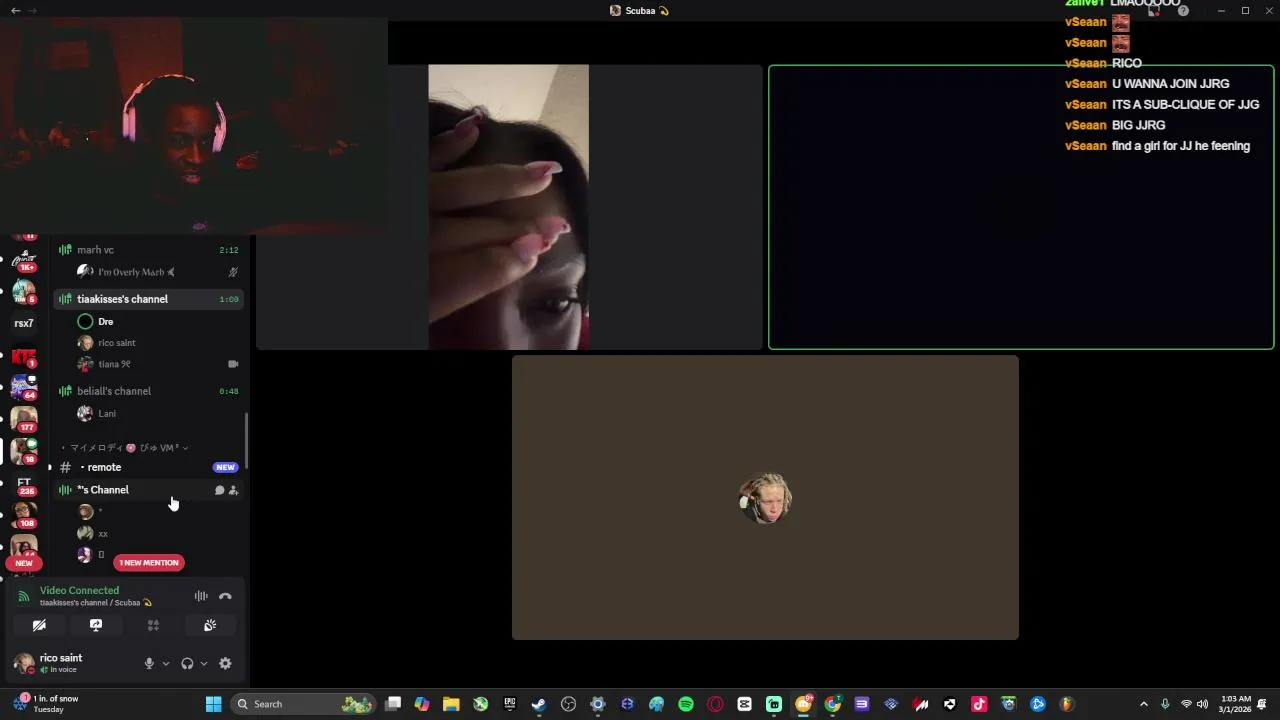
Task: Create invite for *'s Channel
Action: 234,490
